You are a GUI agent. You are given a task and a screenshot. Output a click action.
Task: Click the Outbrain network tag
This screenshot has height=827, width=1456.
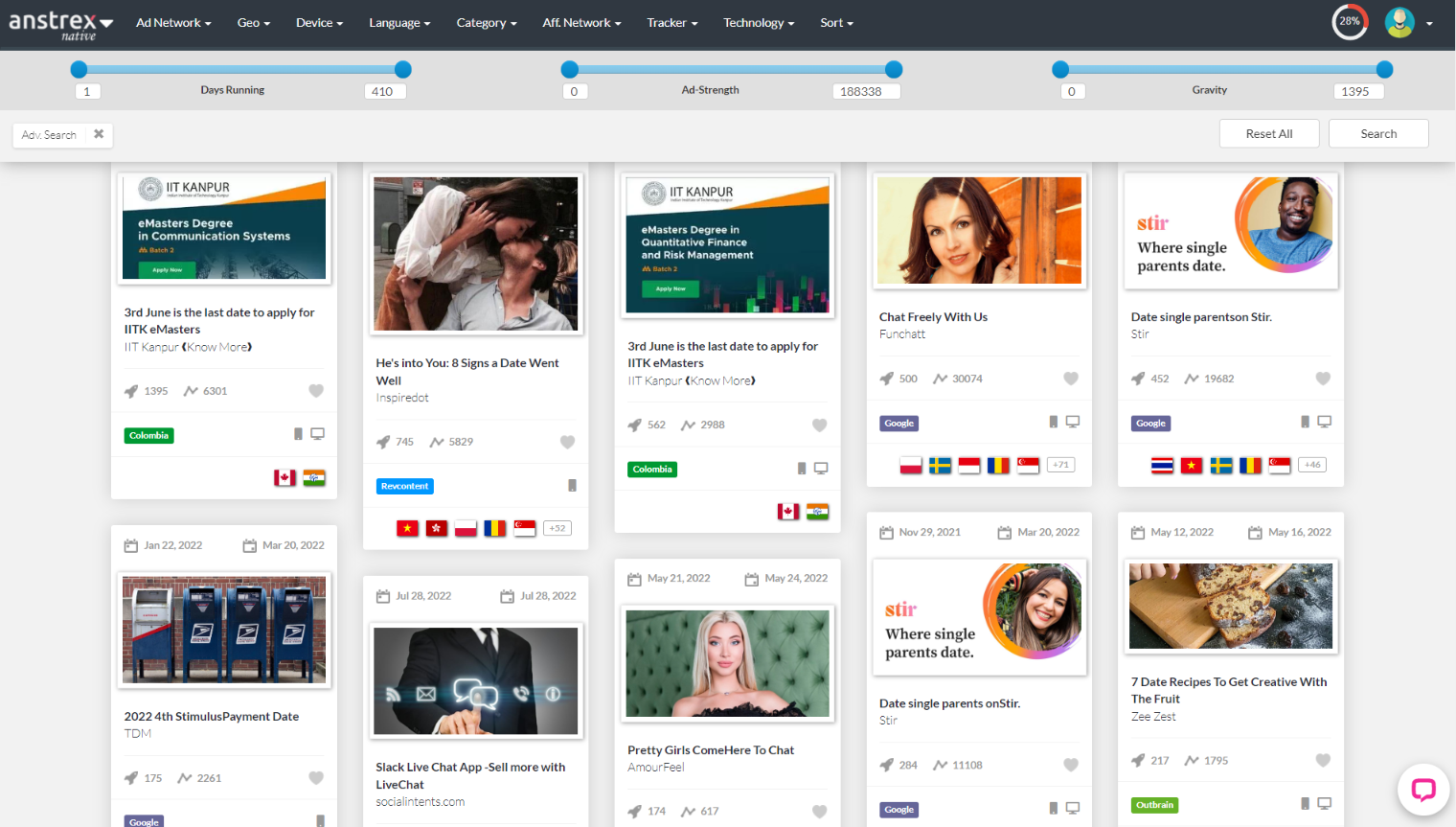coord(1154,806)
